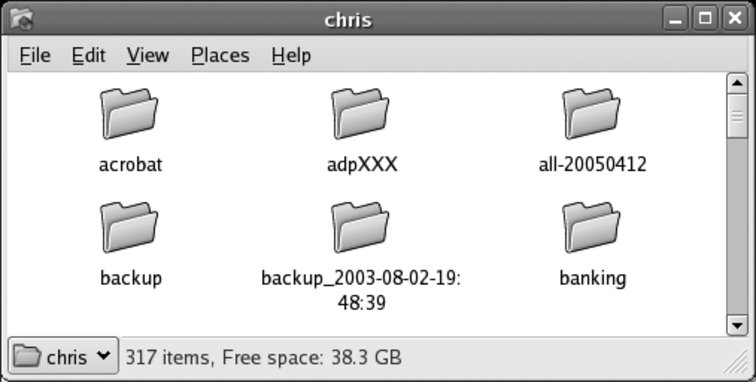The height and width of the screenshot is (382, 756).
Task: Select the acrobat folder icon
Action: click(129, 114)
